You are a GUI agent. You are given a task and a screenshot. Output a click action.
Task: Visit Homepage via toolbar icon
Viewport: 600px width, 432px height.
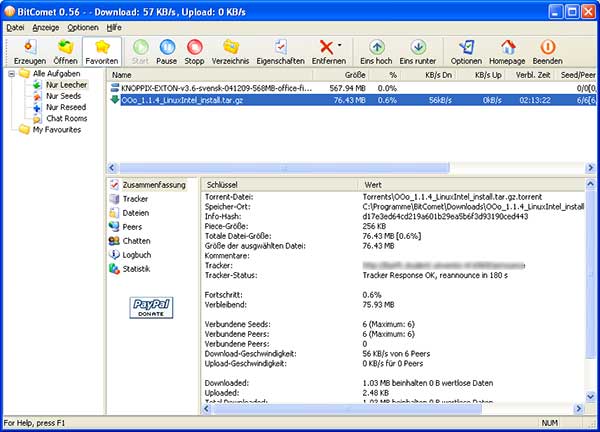[507, 52]
